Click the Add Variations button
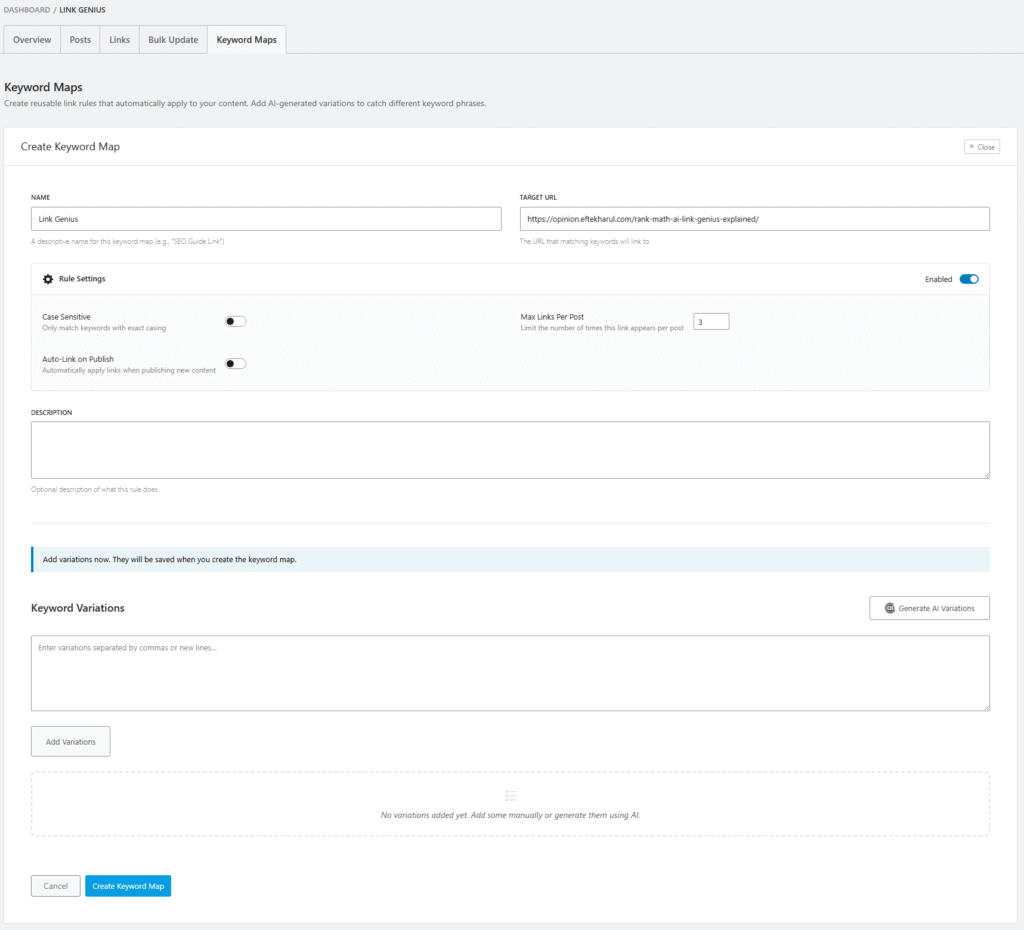Screen dimensions: 1024x930 [x=71, y=742]
